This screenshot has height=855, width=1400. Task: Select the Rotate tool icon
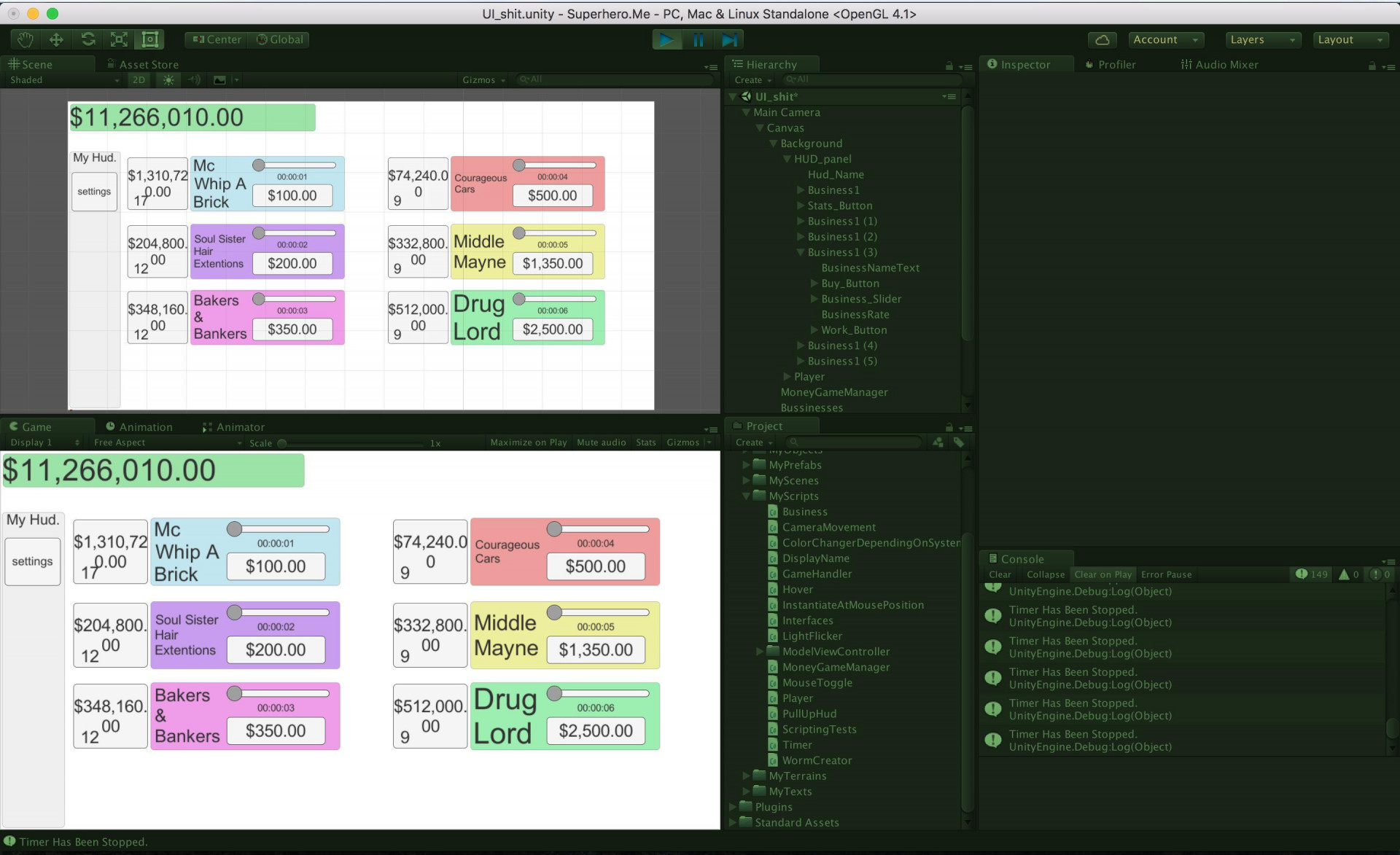click(x=87, y=39)
